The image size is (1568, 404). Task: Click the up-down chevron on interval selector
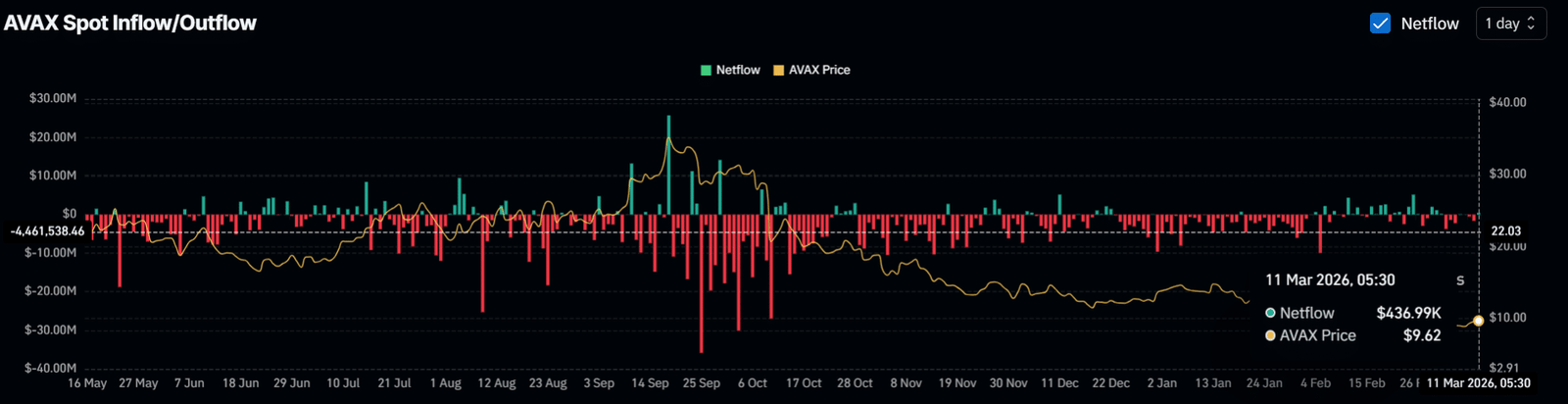[1532, 24]
